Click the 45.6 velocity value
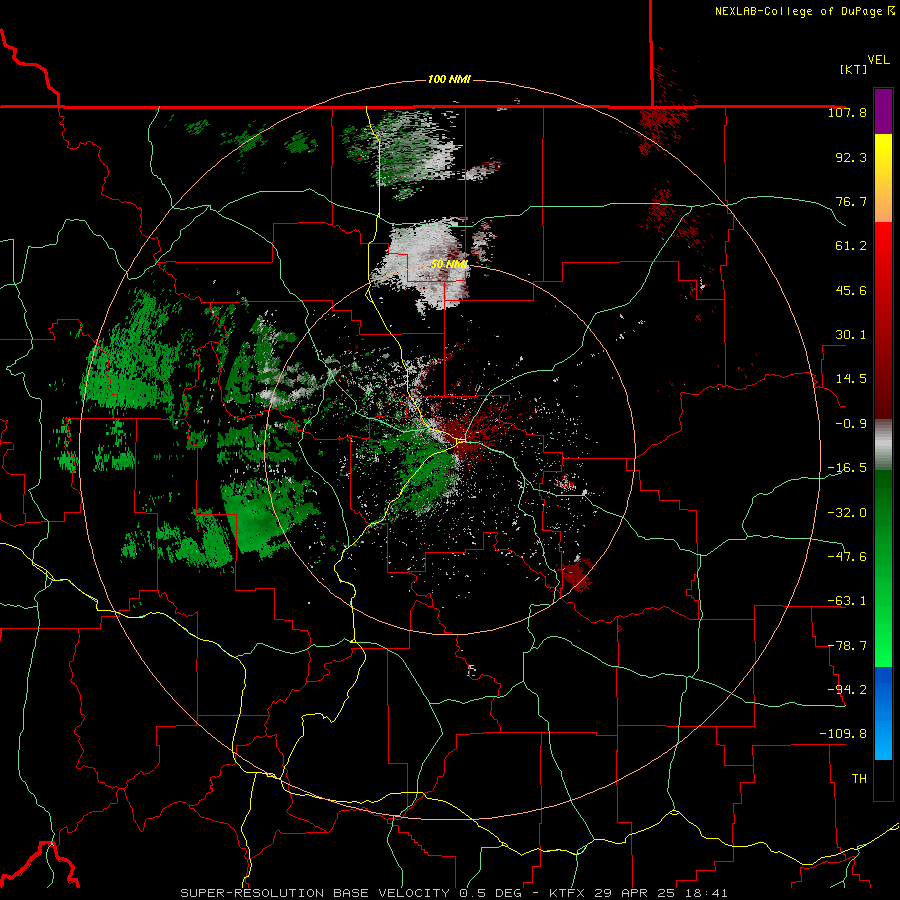This screenshot has width=900, height=900. pyautogui.click(x=851, y=290)
